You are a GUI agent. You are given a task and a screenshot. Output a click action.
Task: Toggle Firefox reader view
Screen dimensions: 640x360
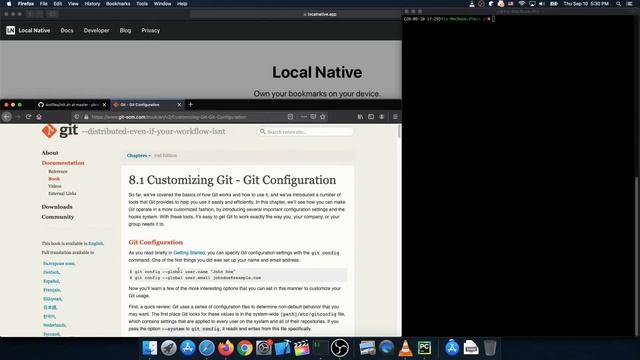290,117
